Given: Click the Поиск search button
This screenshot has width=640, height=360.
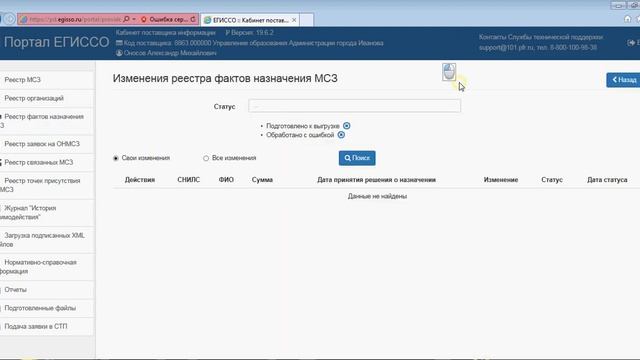Looking at the screenshot, I should (x=357, y=158).
